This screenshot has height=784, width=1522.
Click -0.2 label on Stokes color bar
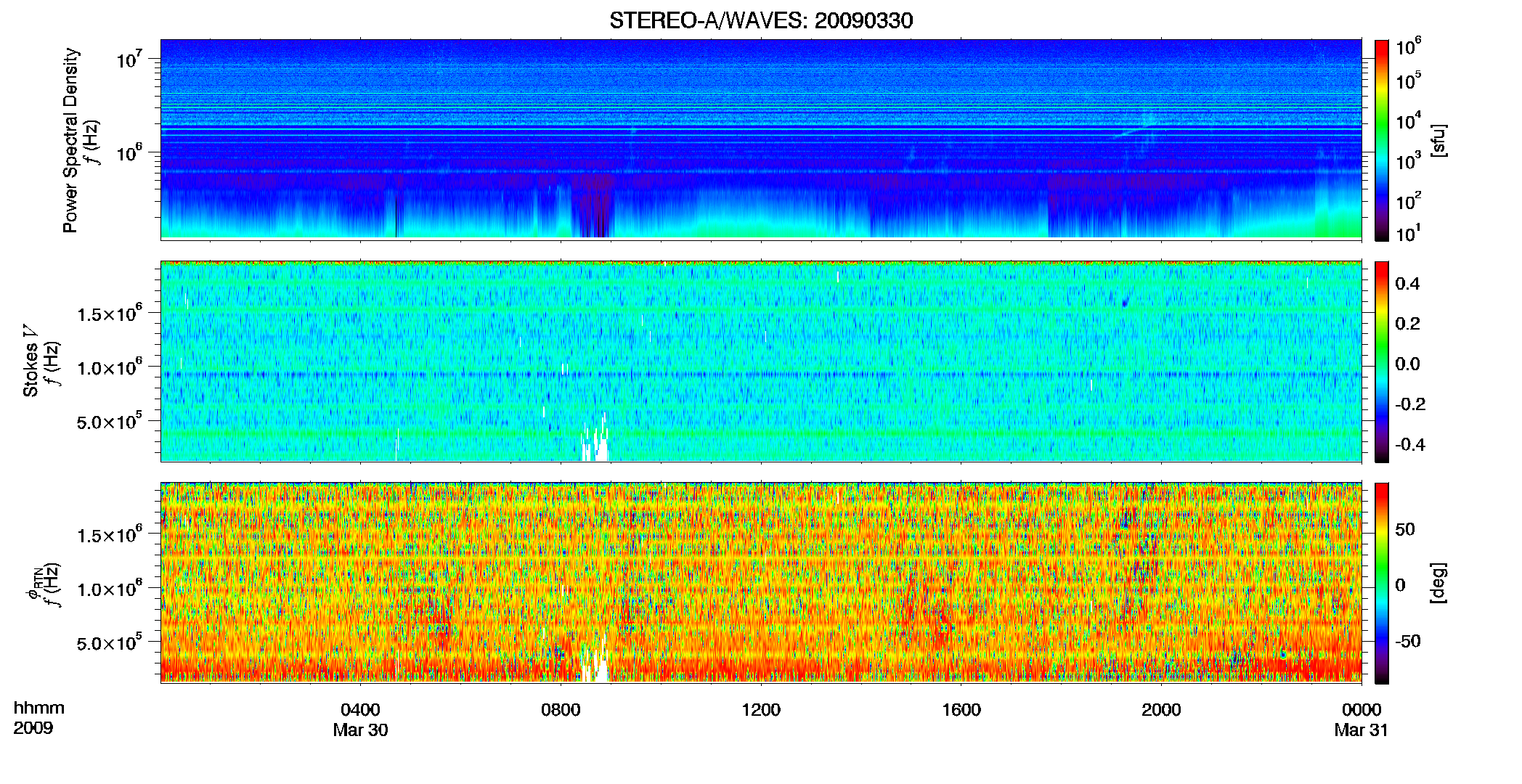[1410, 404]
